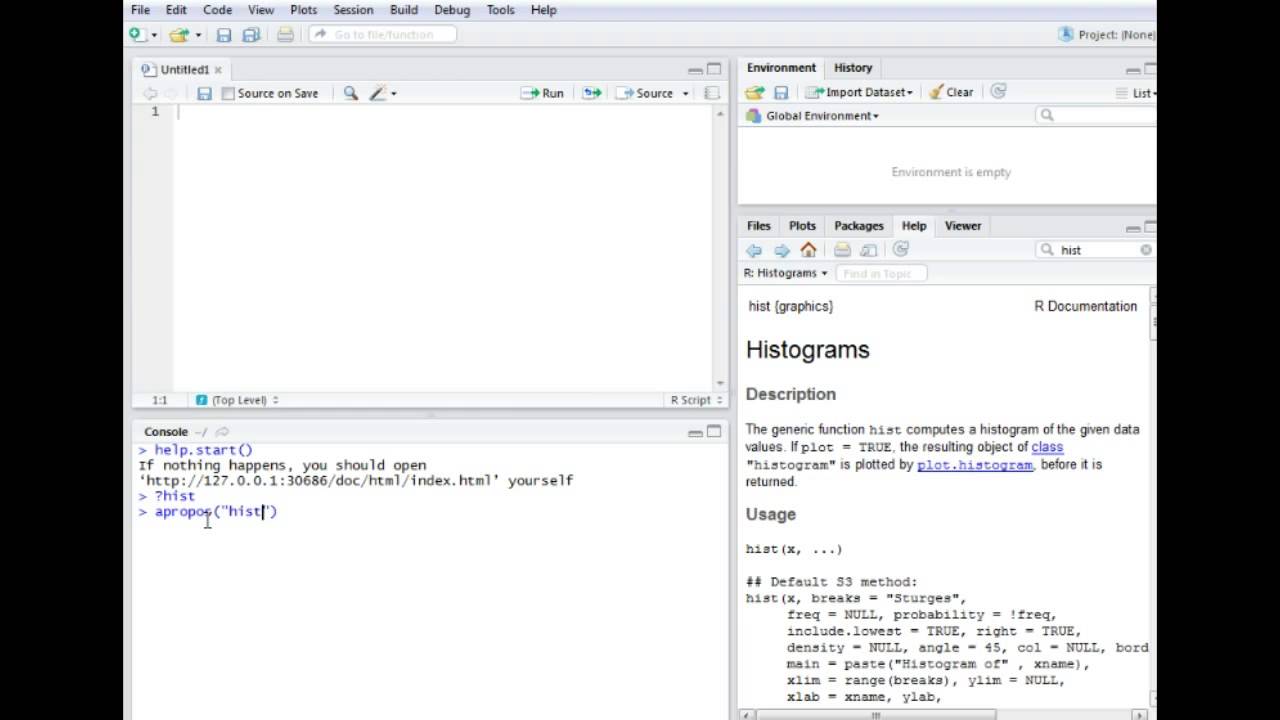
Task: Refresh the Environment pane
Action: click(x=998, y=92)
